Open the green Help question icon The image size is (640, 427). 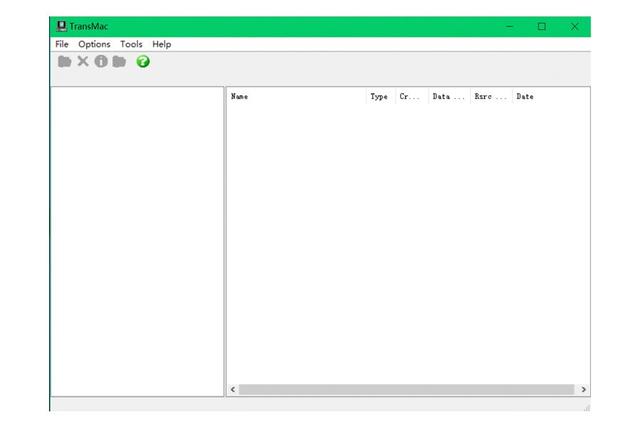[x=143, y=62]
